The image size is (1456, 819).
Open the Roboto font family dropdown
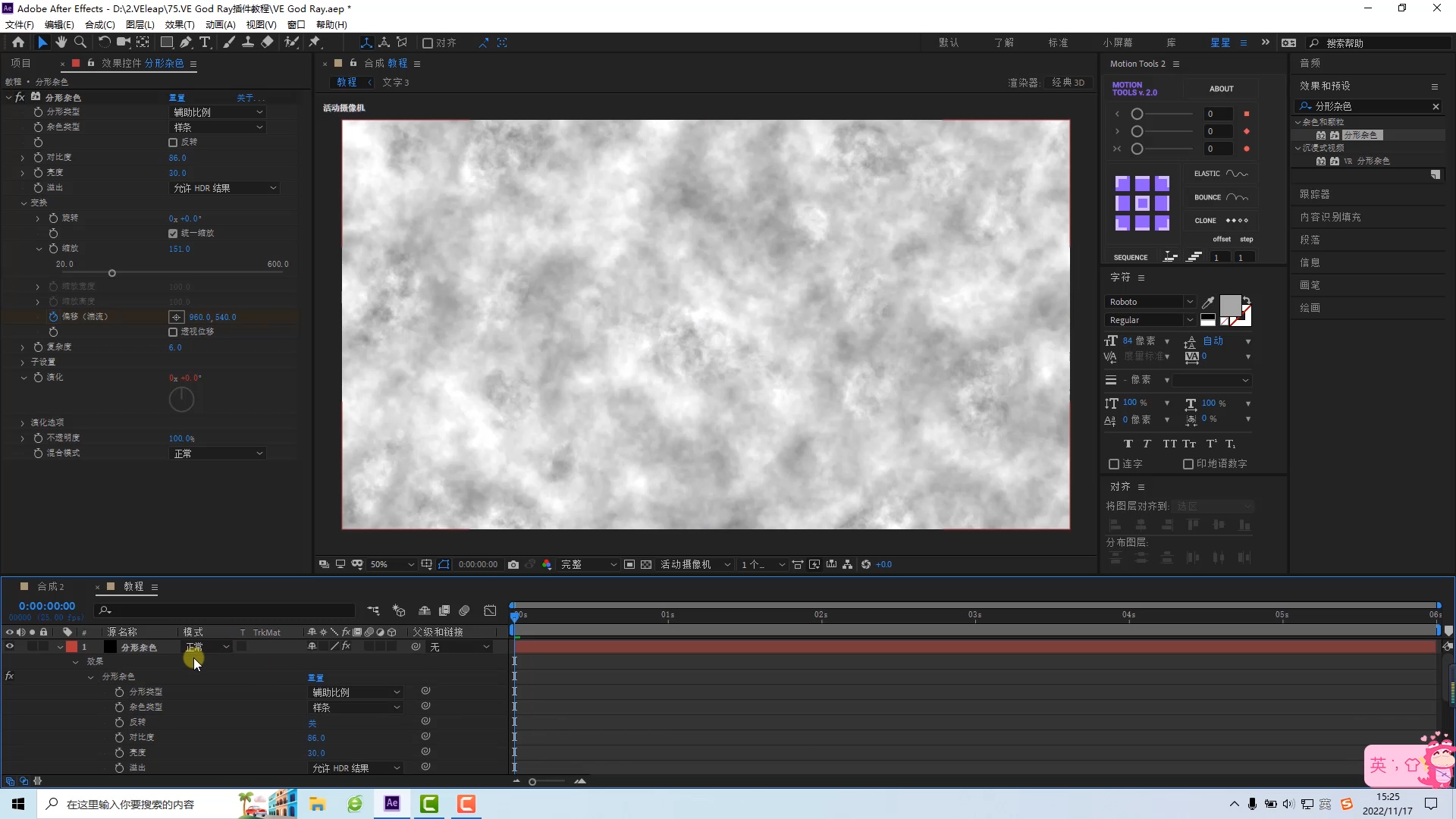click(1150, 302)
